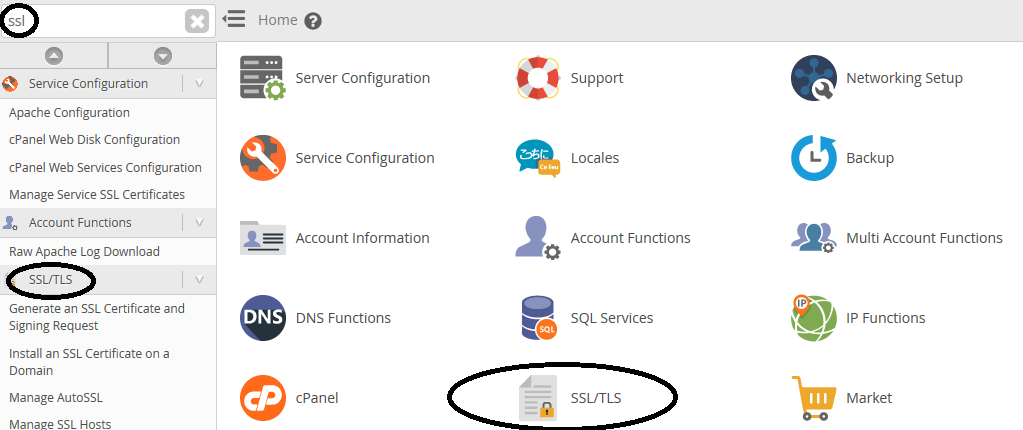Open the DNS Functions icon
The image size is (1023, 430).
[263, 318]
